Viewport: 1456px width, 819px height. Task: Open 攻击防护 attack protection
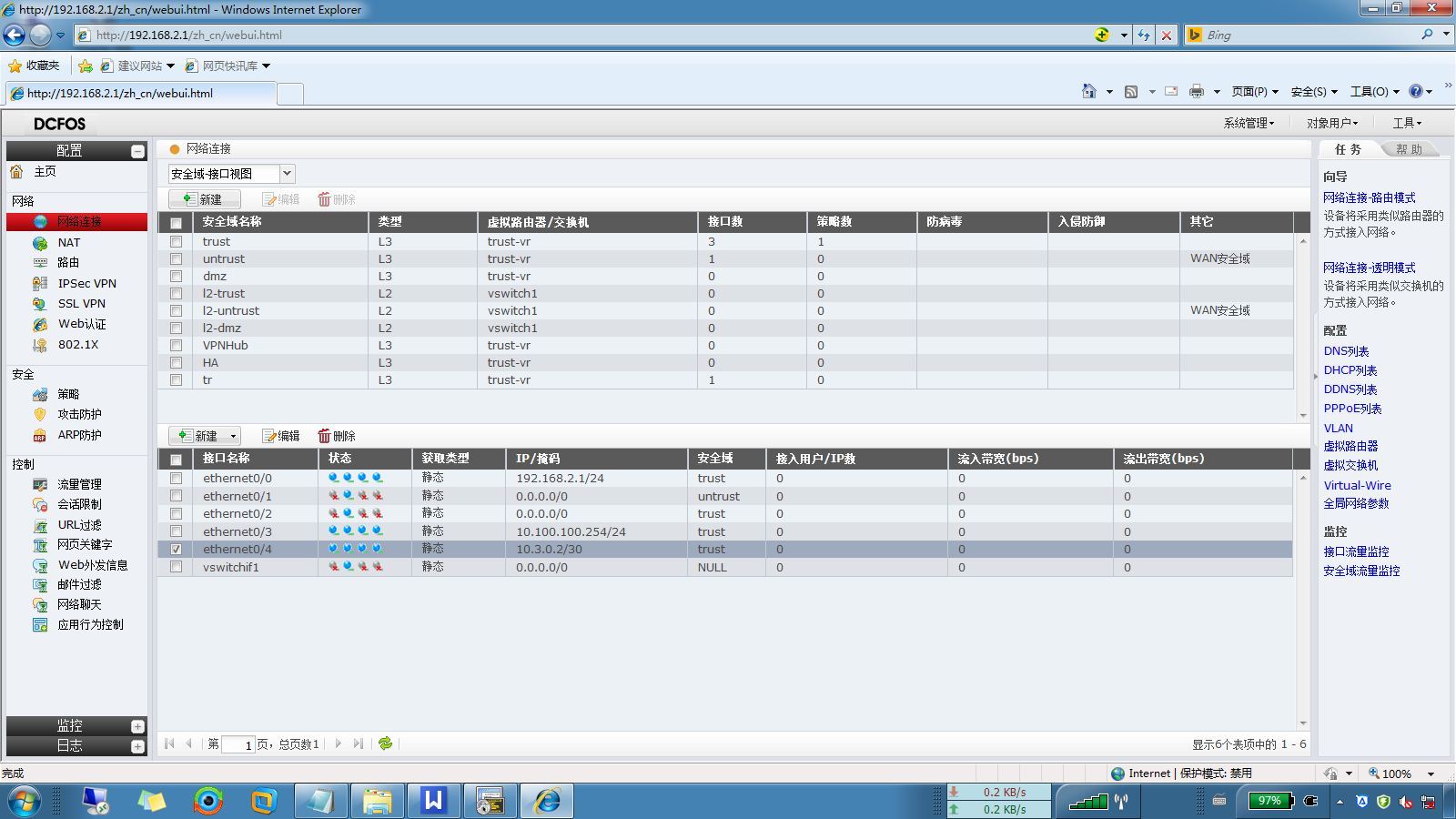click(x=79, y=414)
